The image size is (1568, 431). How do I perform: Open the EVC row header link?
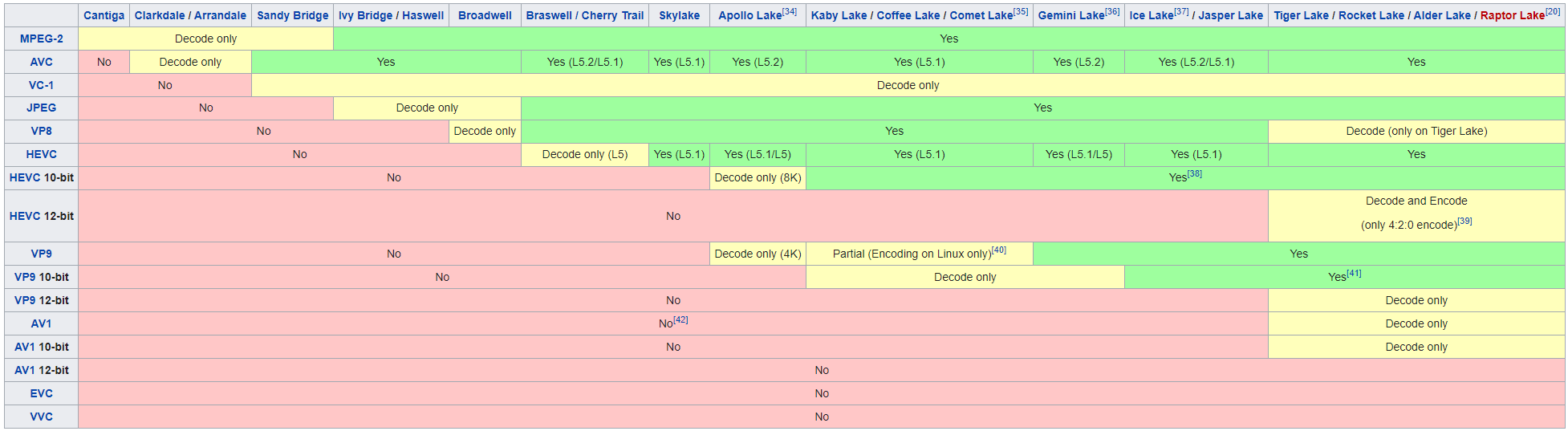tap(41, 393)
